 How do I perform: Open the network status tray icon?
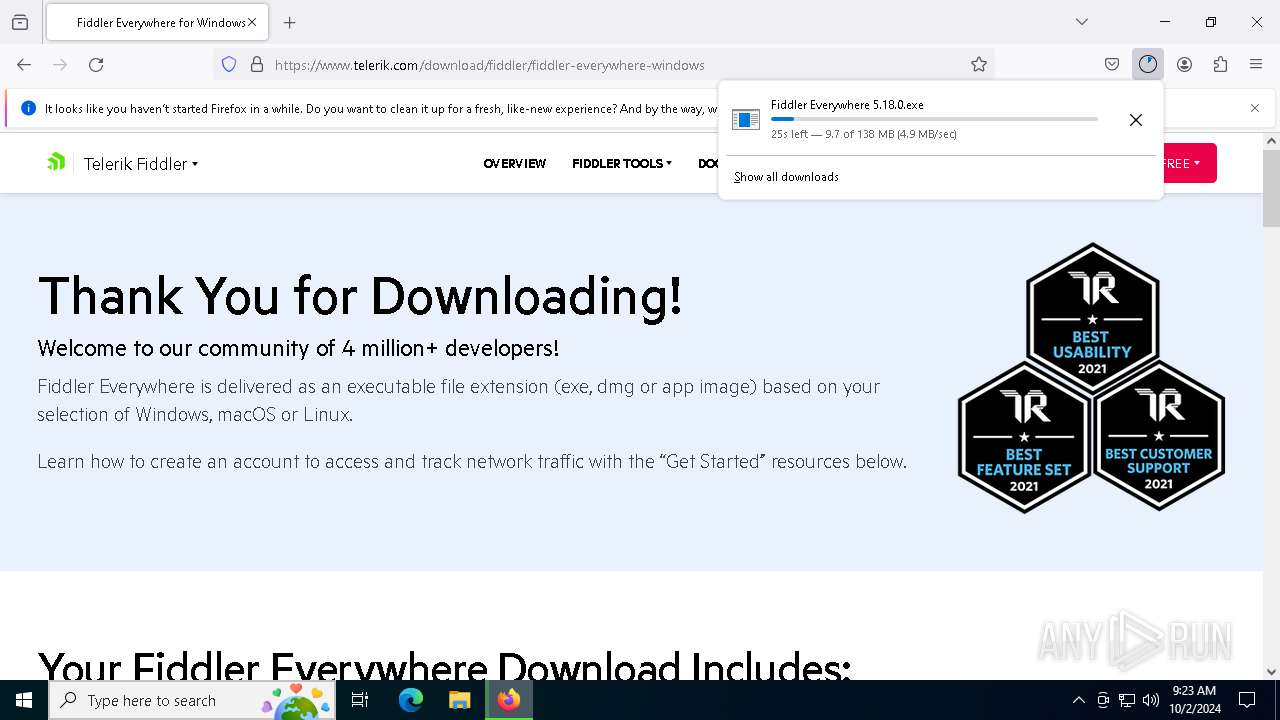[1127, 700]
